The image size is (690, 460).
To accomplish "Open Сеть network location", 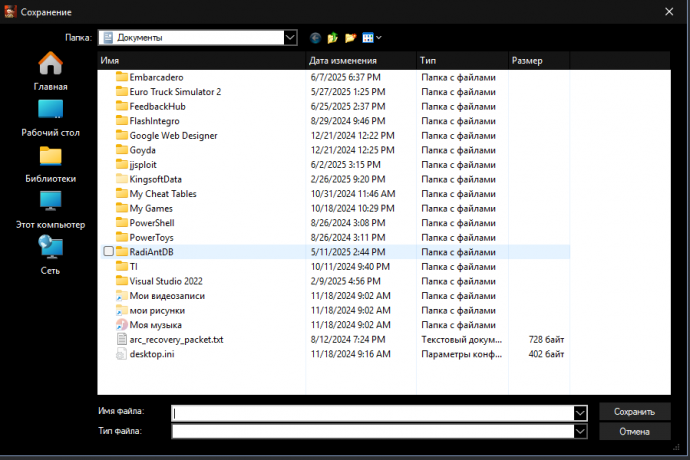I will point(50,255).
